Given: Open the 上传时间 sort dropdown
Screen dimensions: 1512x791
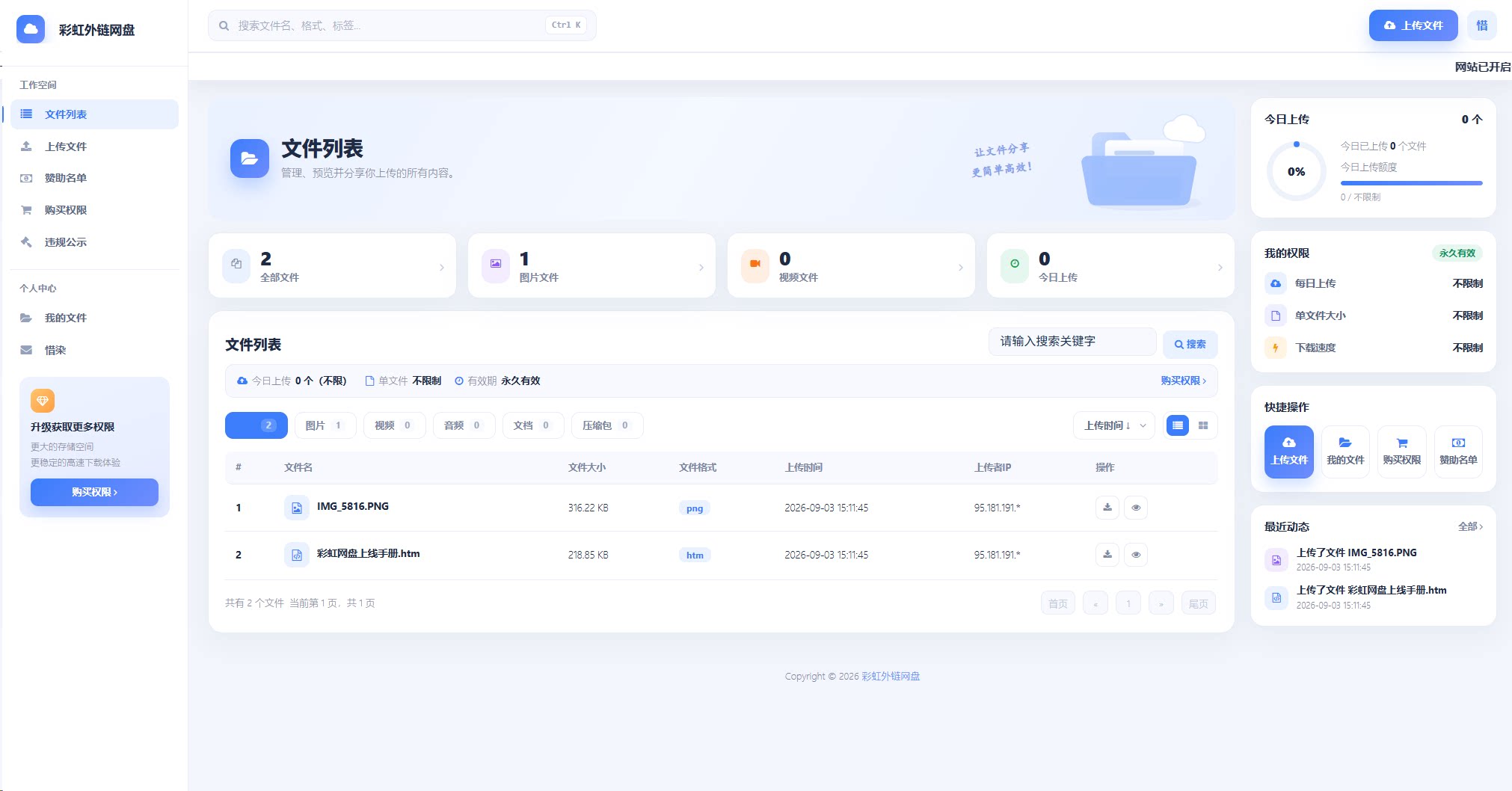Looking at the screenshot, I should (x=1114, y=425).
